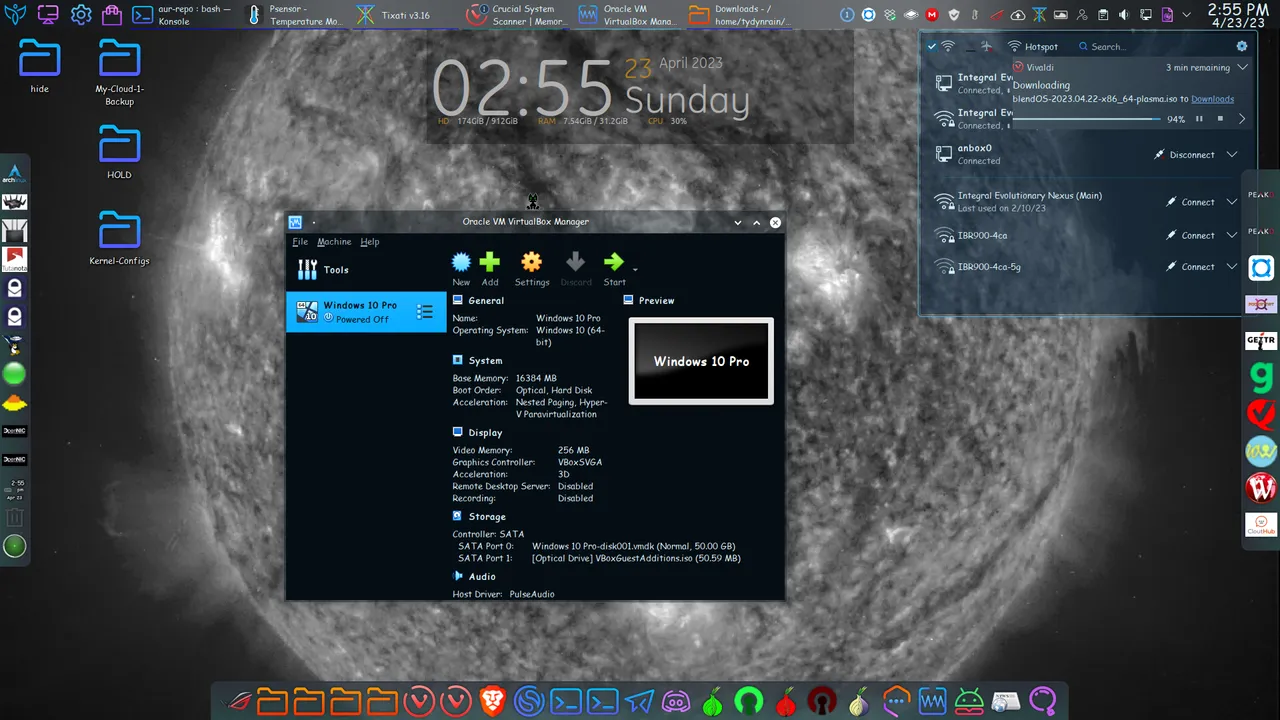Image resolution: width=1280 pixels, height=720 pixels.
Task: Launch Discord from the dock
Action: (677, 702)
